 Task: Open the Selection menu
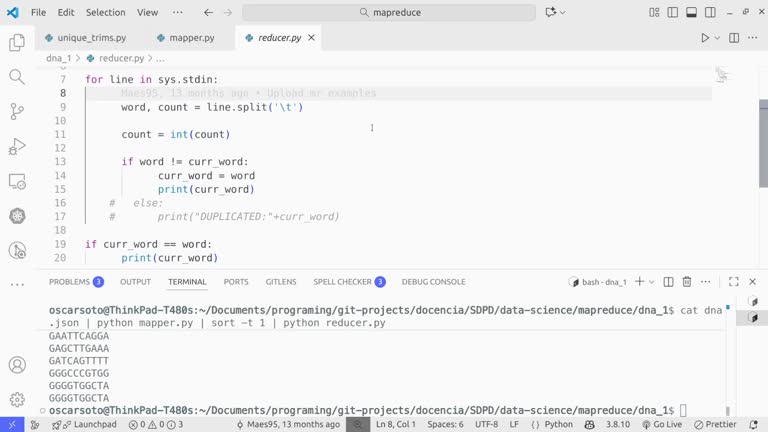pyautogui.click(x=106, y=12)
